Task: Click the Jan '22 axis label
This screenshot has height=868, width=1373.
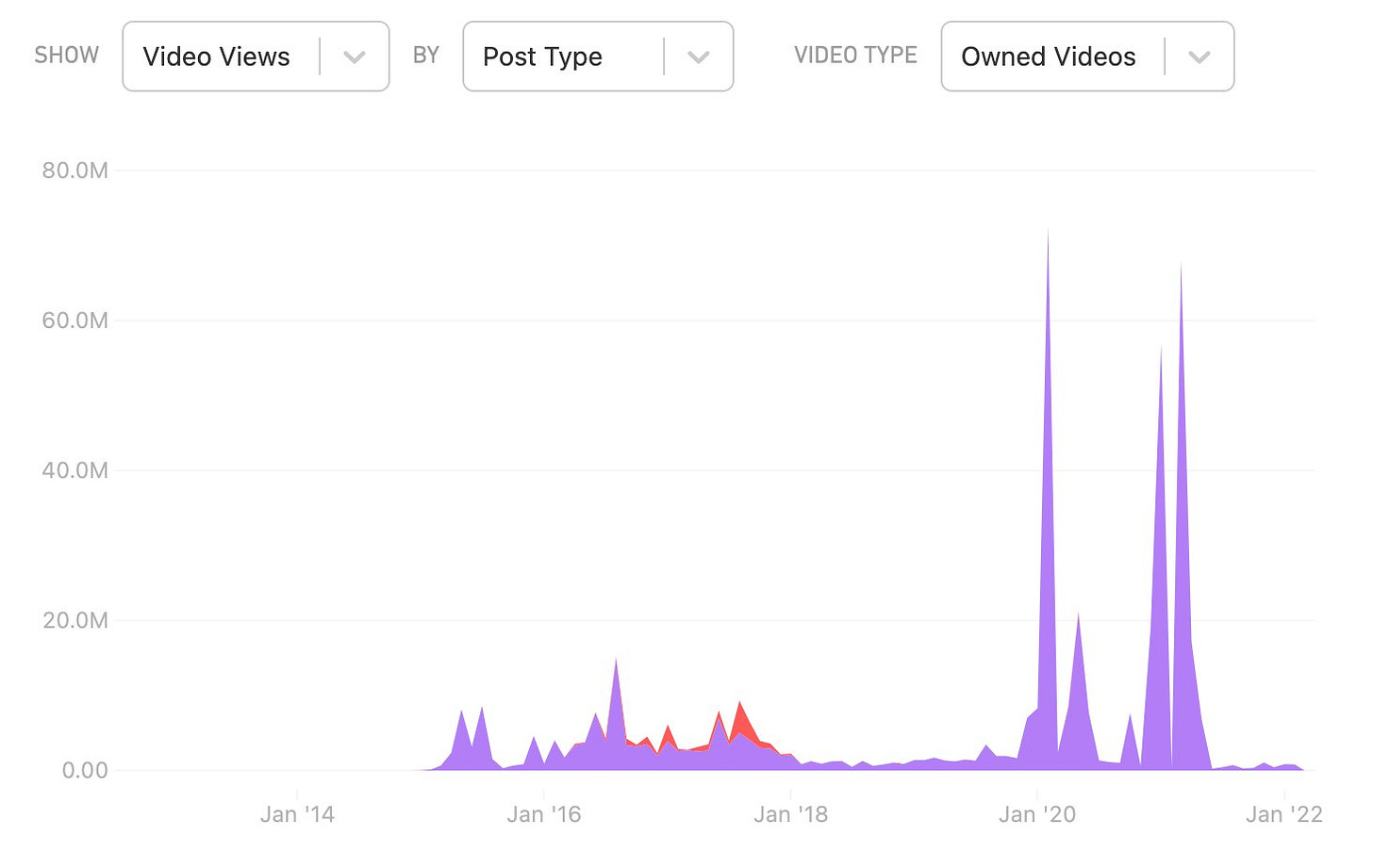Action: coord(1284,814)
